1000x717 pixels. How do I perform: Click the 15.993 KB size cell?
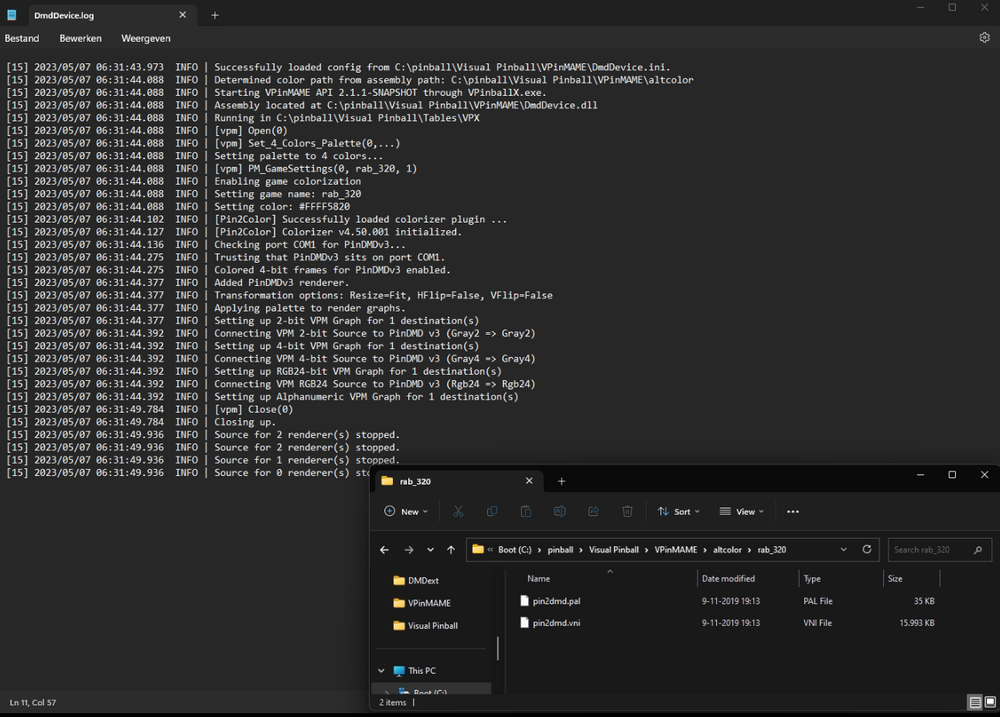[x=916, y=623]
